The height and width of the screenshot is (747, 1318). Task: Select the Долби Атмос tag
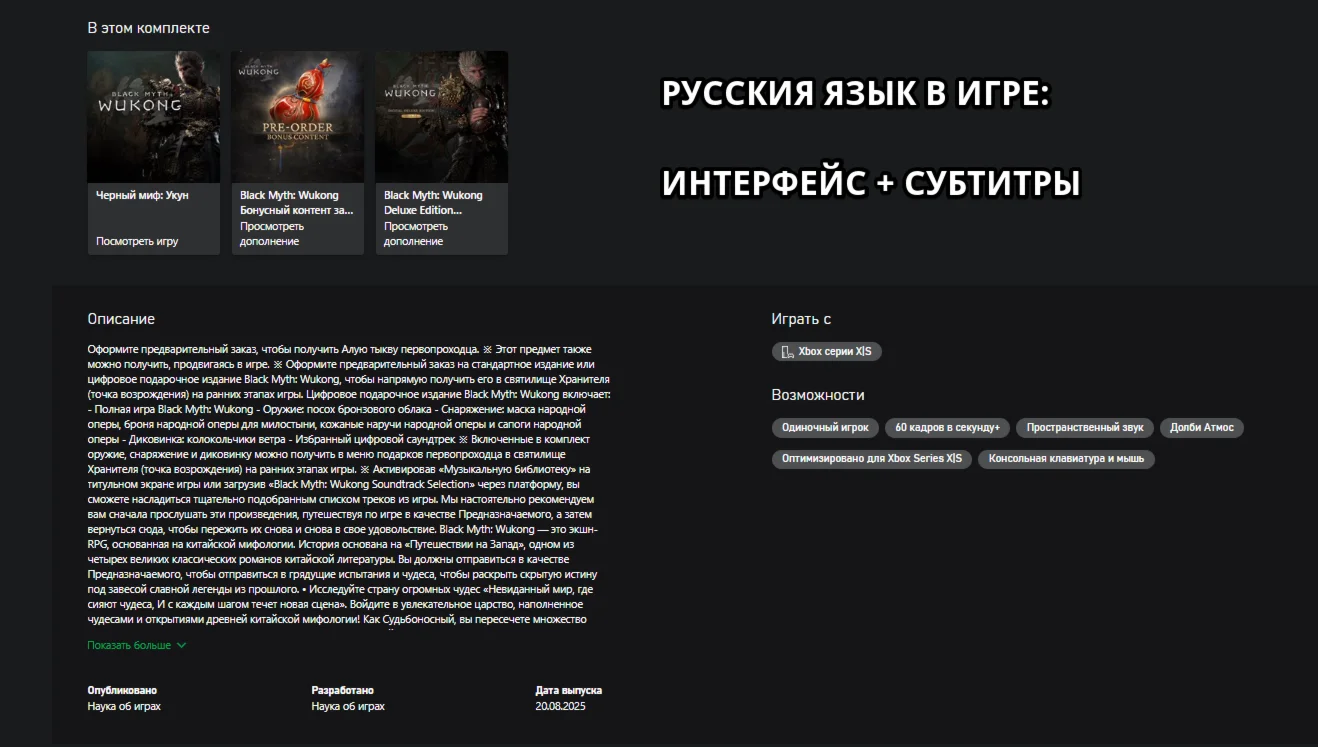click(x=1202, y=428)
